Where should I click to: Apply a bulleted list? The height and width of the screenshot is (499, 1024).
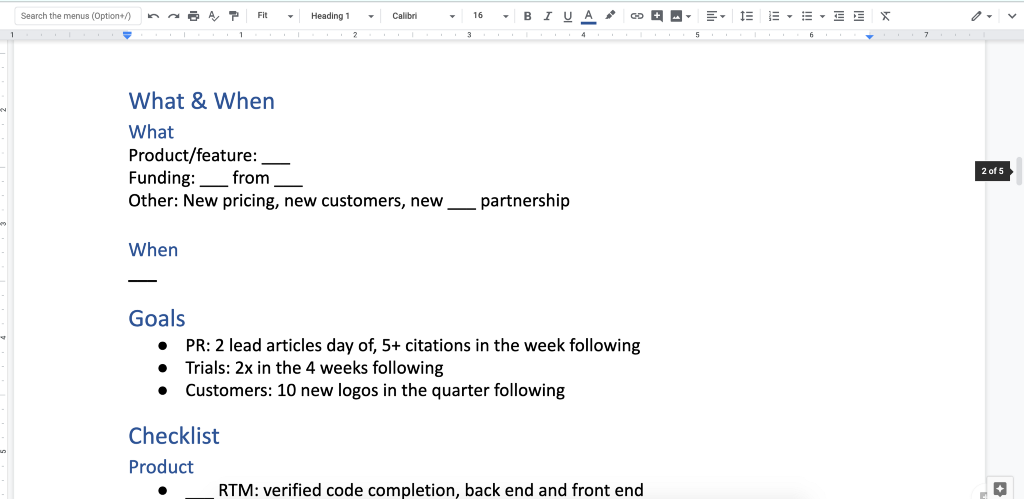(x=807, y=16)
